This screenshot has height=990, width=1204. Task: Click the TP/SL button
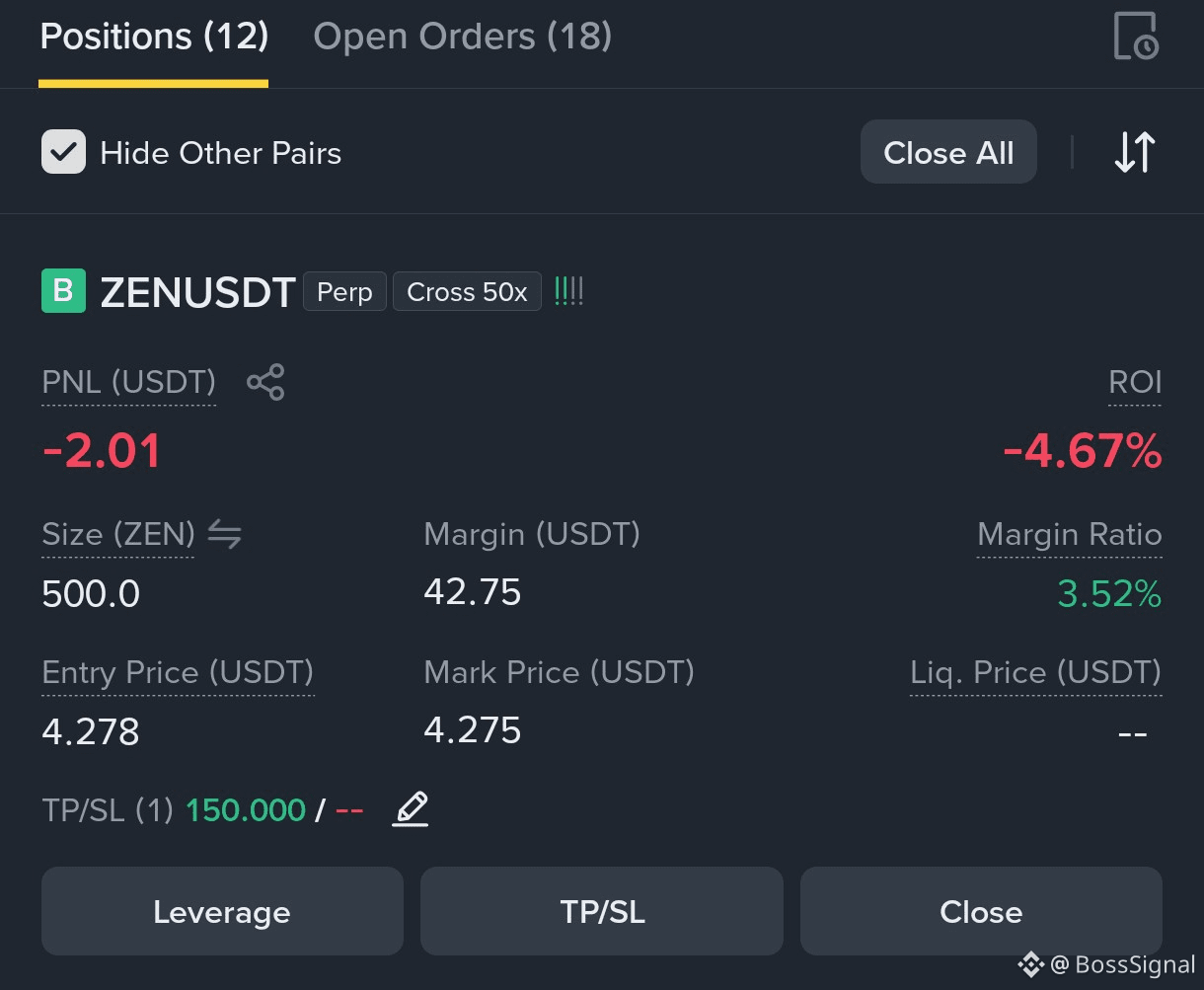tap(602, 911)
